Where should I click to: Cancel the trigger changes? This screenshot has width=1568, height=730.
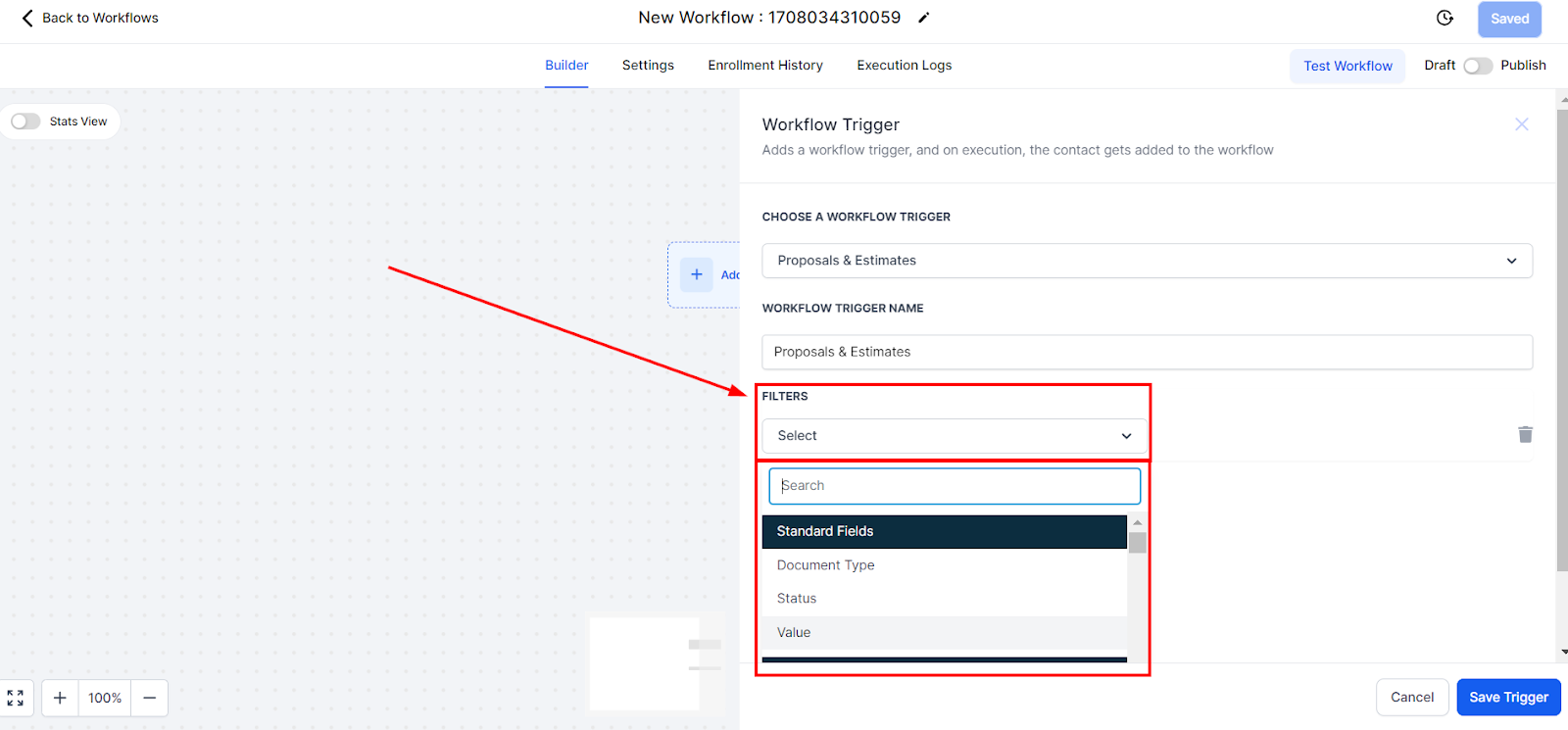tap(1411, 697)
